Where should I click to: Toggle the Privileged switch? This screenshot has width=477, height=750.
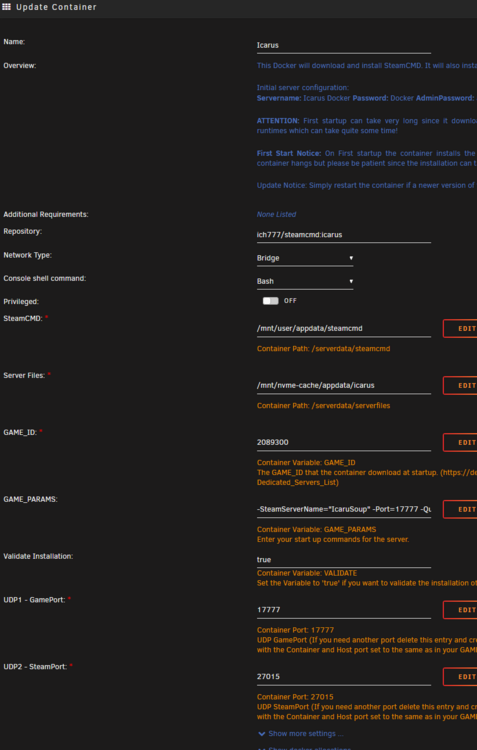pos(270,301)
